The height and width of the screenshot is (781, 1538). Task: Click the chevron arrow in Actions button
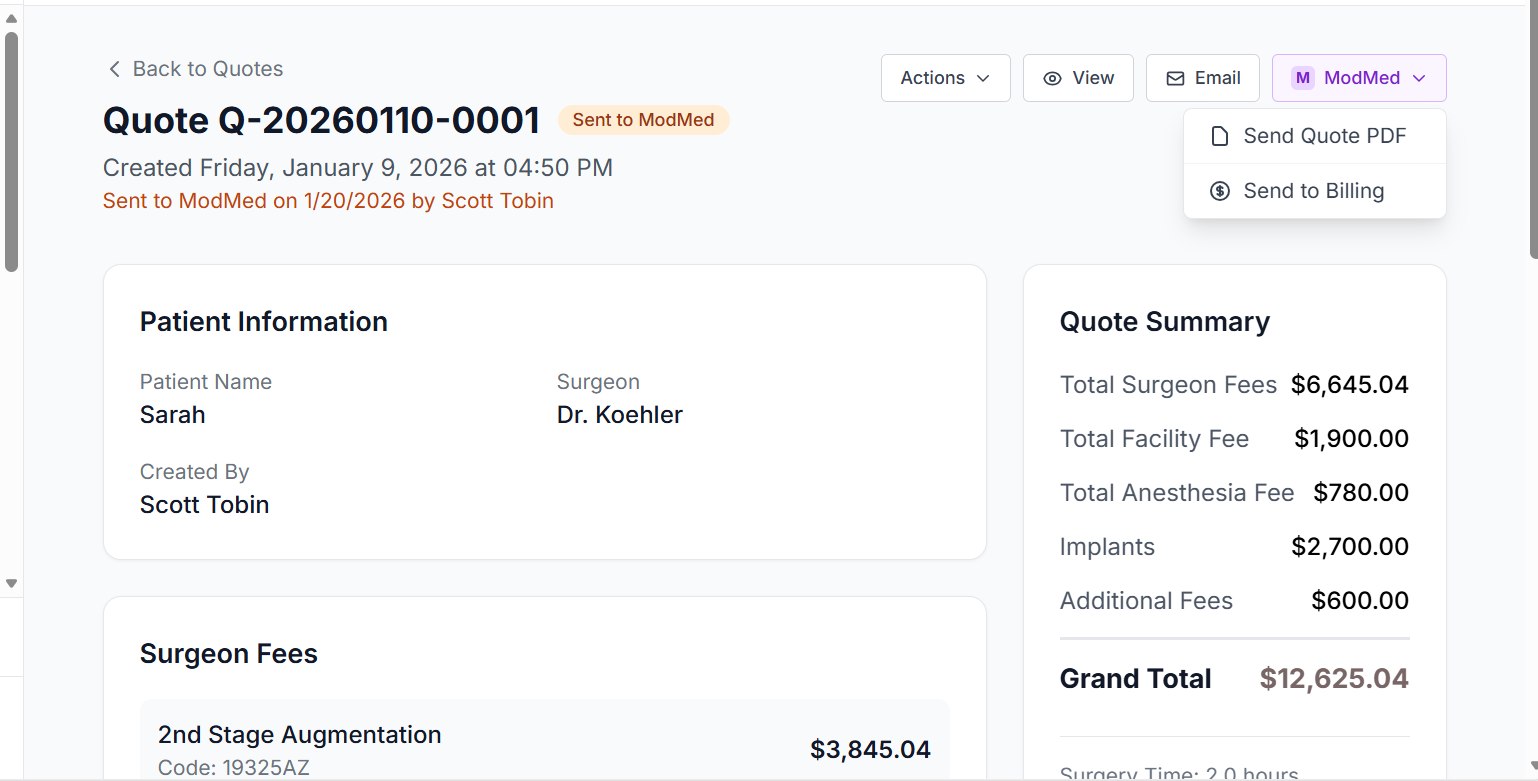[x=983, y=78]
